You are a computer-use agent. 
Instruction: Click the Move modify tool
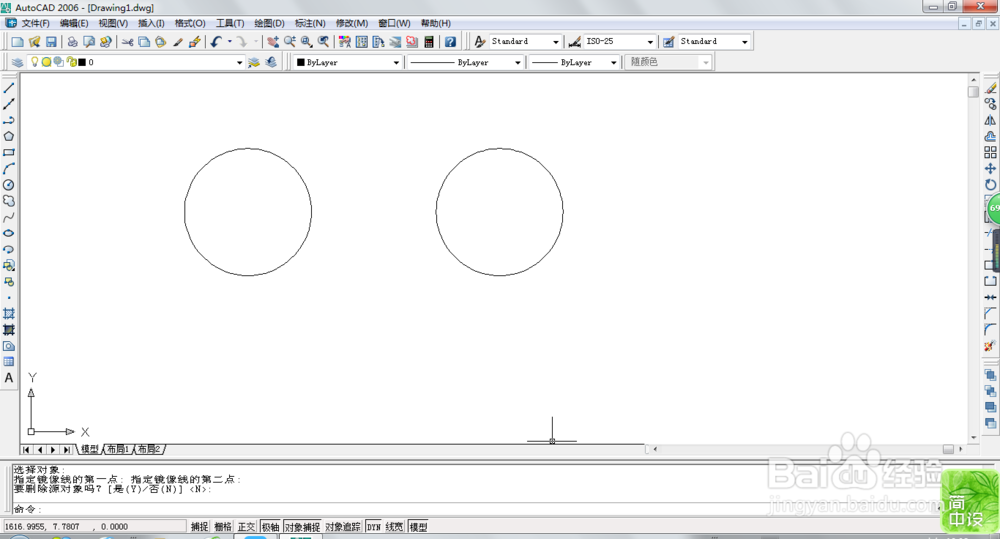[x=990, y=168]
